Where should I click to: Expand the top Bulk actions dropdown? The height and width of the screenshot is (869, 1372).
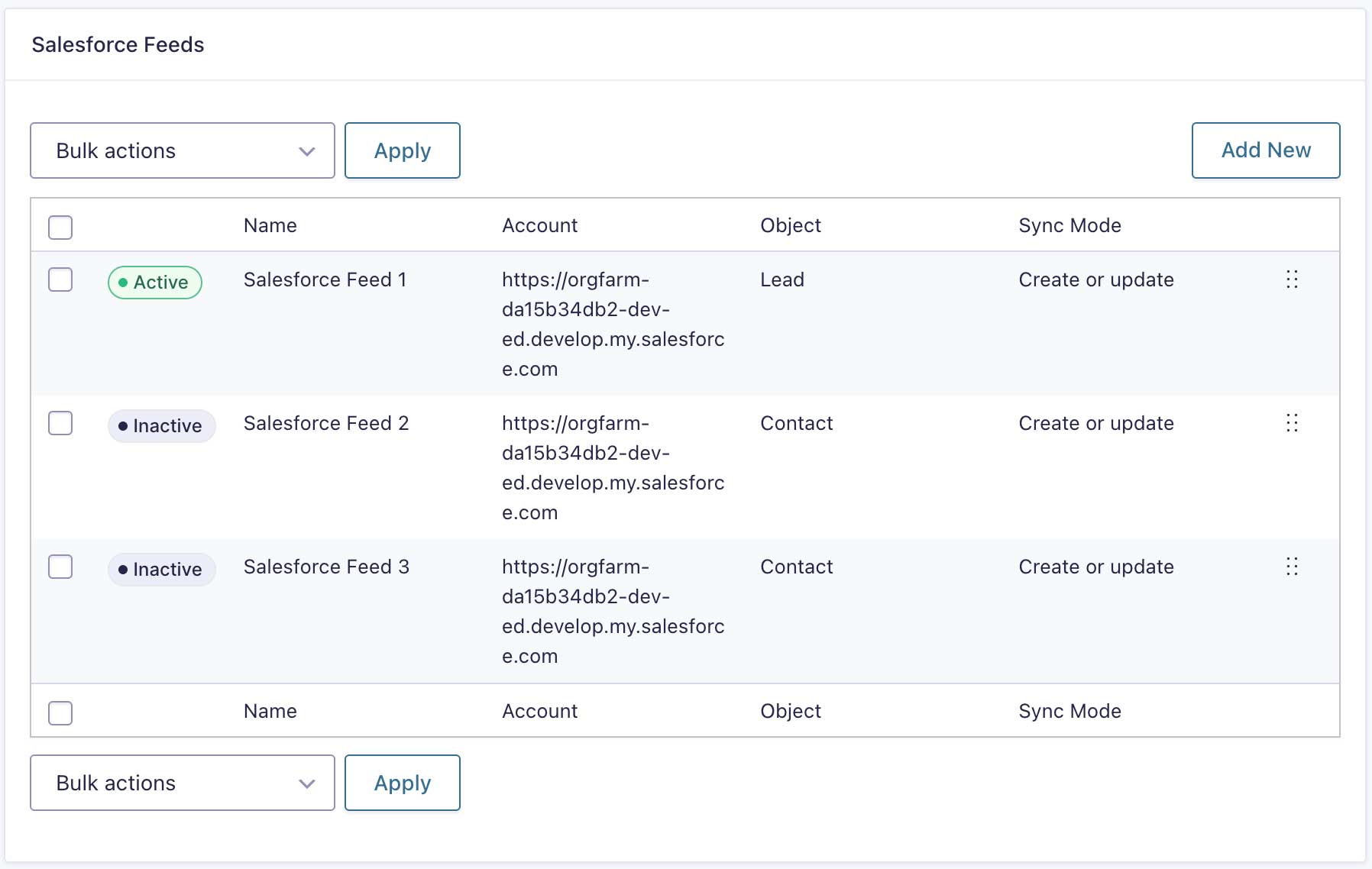[x=183, y=150]
